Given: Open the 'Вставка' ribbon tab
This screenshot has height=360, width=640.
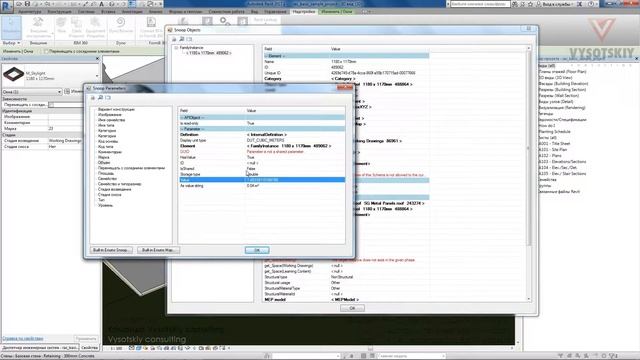Looking at the screenshot, I should coord(108,12).
